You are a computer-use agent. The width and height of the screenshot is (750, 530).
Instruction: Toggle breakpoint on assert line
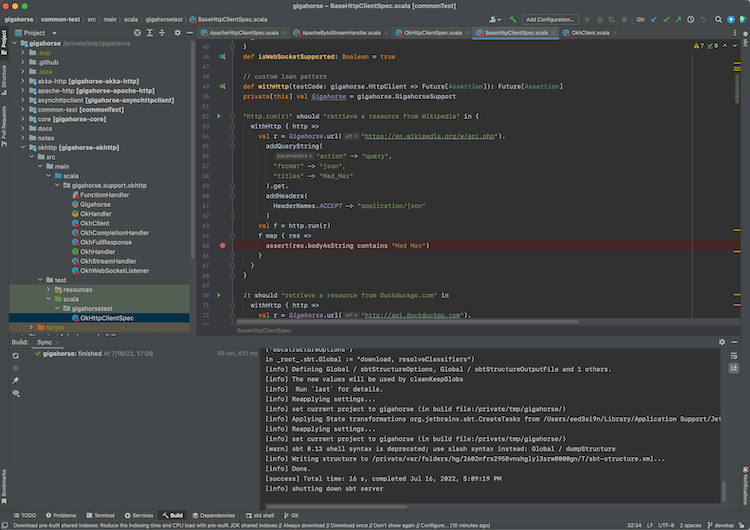(222, 245)
